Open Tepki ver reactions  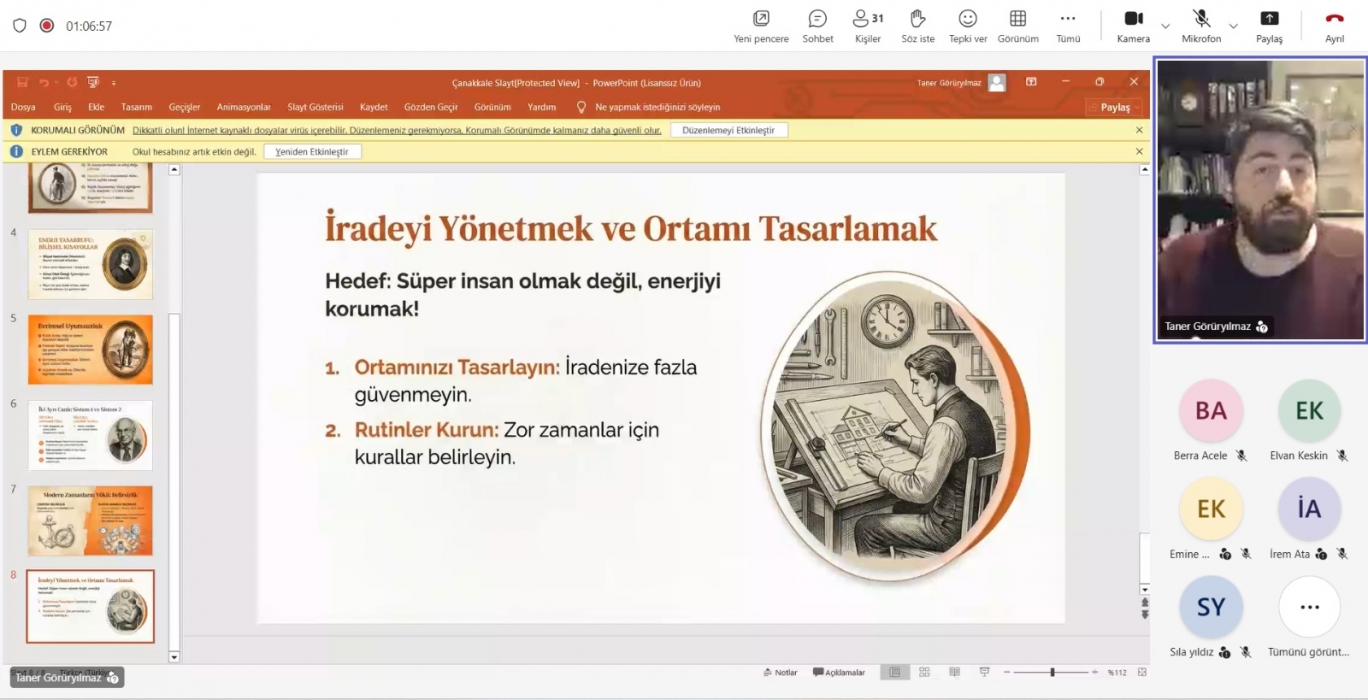(967, 19)
